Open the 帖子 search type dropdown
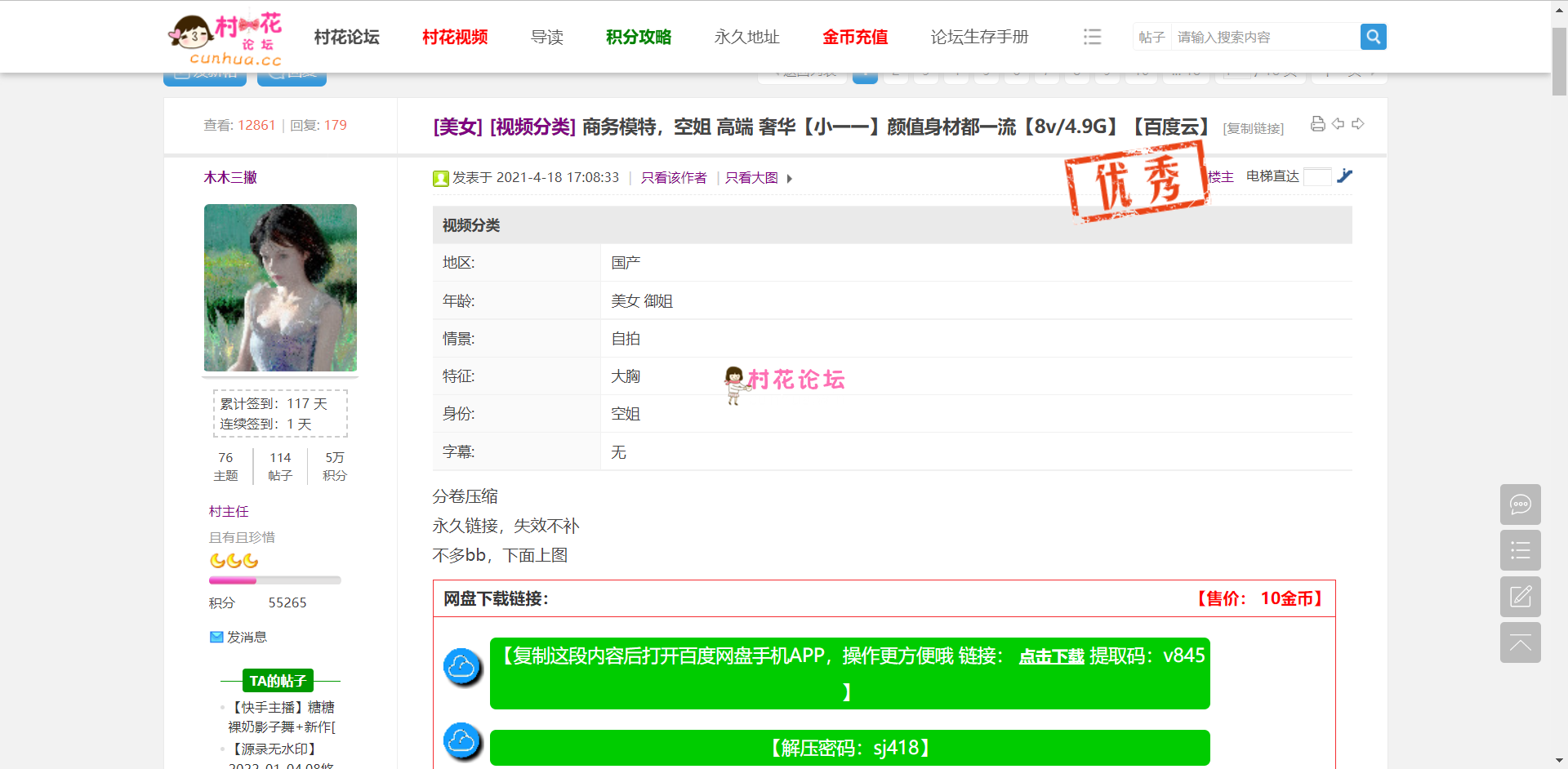Viewport: 1568px width, 769px height. tap(1151, 38)
